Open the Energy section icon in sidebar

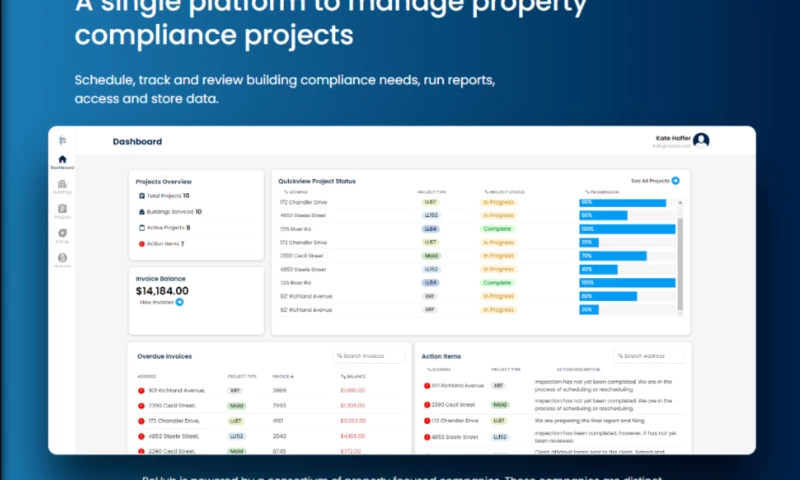pyautogui.click(x=62, y=233)
